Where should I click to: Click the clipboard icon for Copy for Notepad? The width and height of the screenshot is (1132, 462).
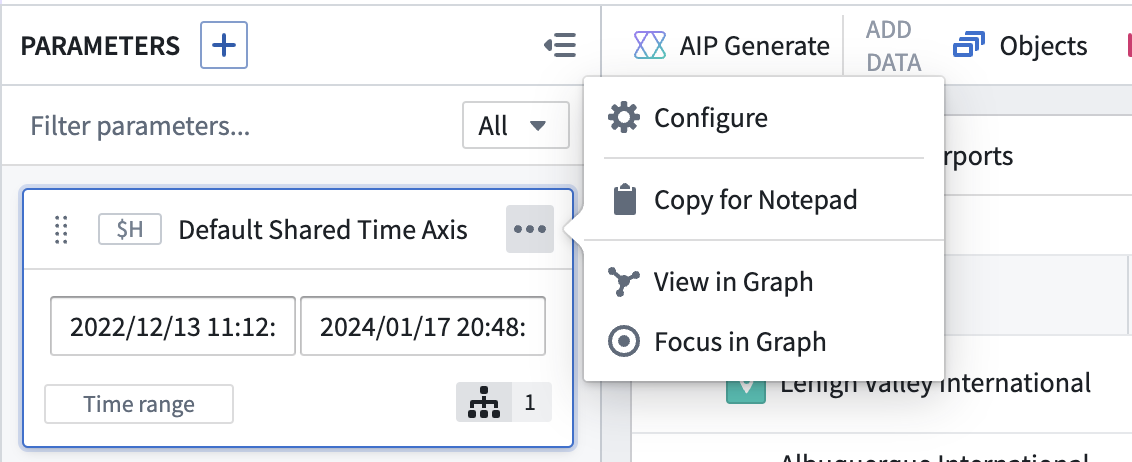[625, 199]
